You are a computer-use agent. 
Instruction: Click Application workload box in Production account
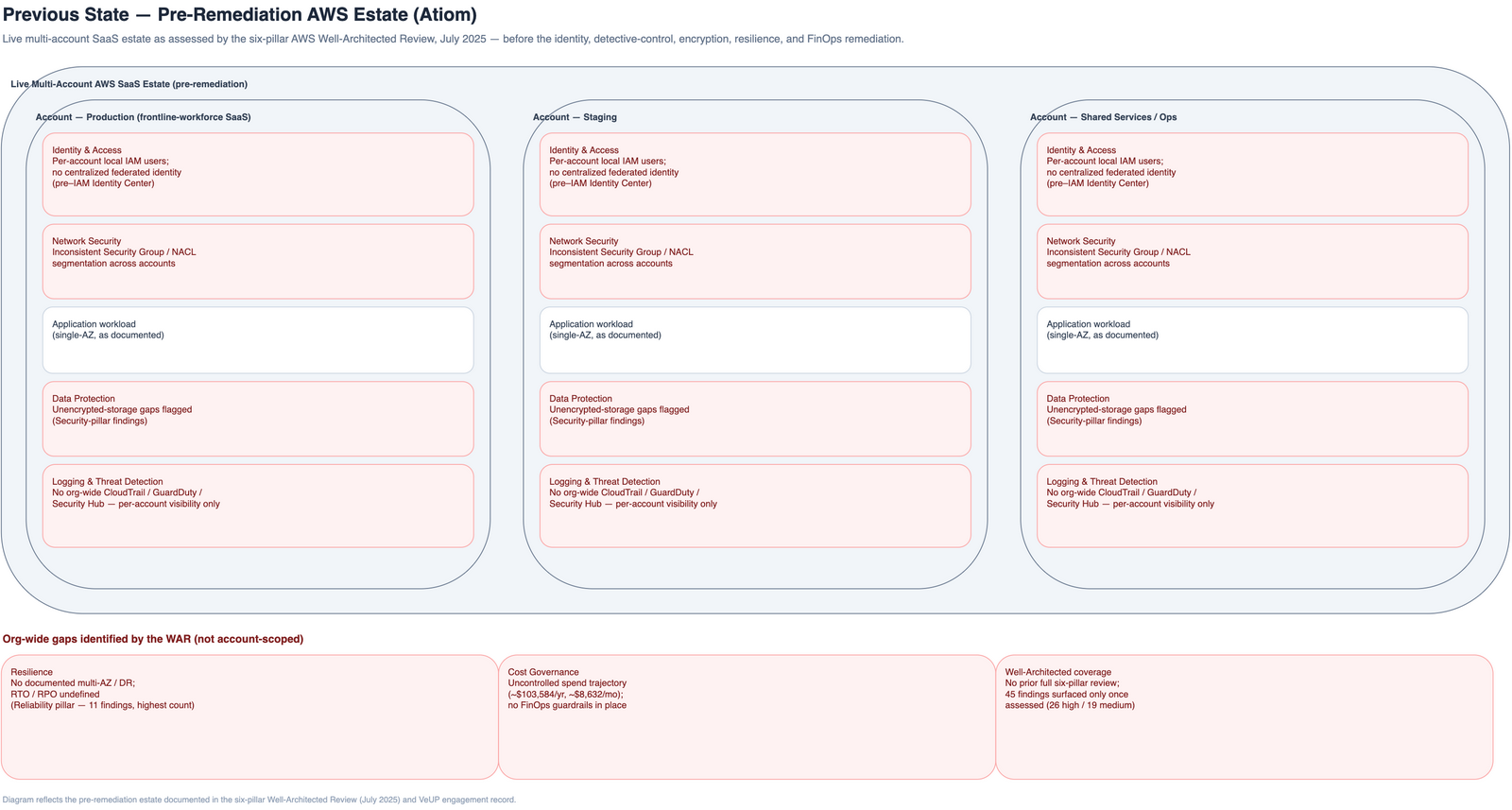click(x=258, y=340)
